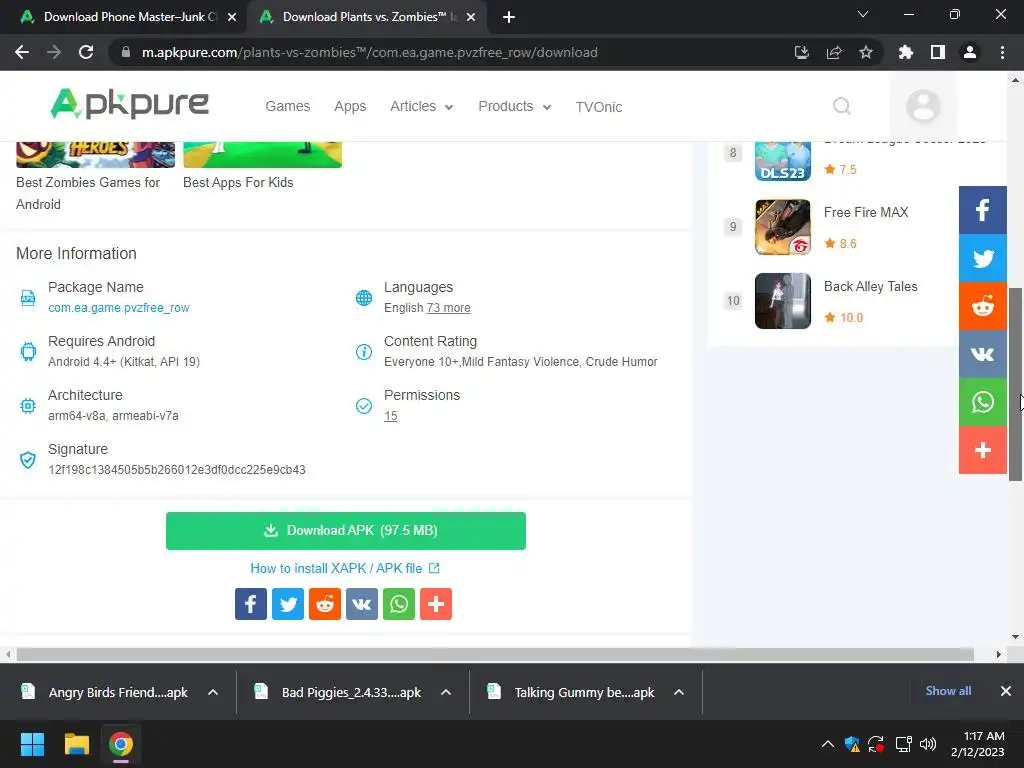Open the user profile avatar
1024x768 pixels.
[923, 106]
